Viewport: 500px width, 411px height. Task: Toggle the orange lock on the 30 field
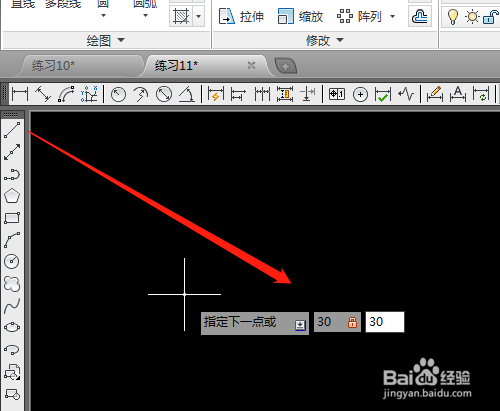click(352, 322)
